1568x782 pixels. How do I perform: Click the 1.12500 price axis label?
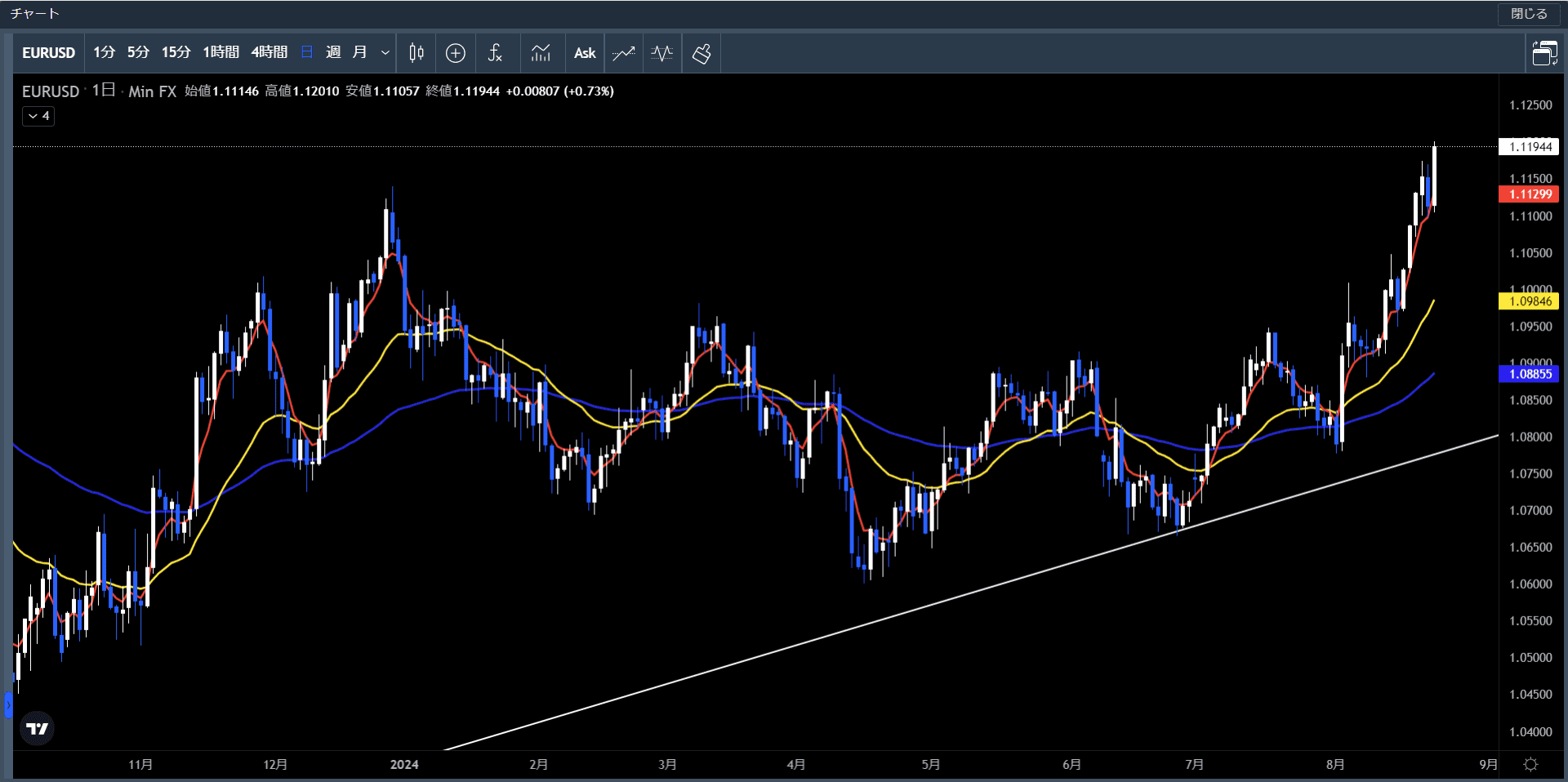pos(1530,105)
